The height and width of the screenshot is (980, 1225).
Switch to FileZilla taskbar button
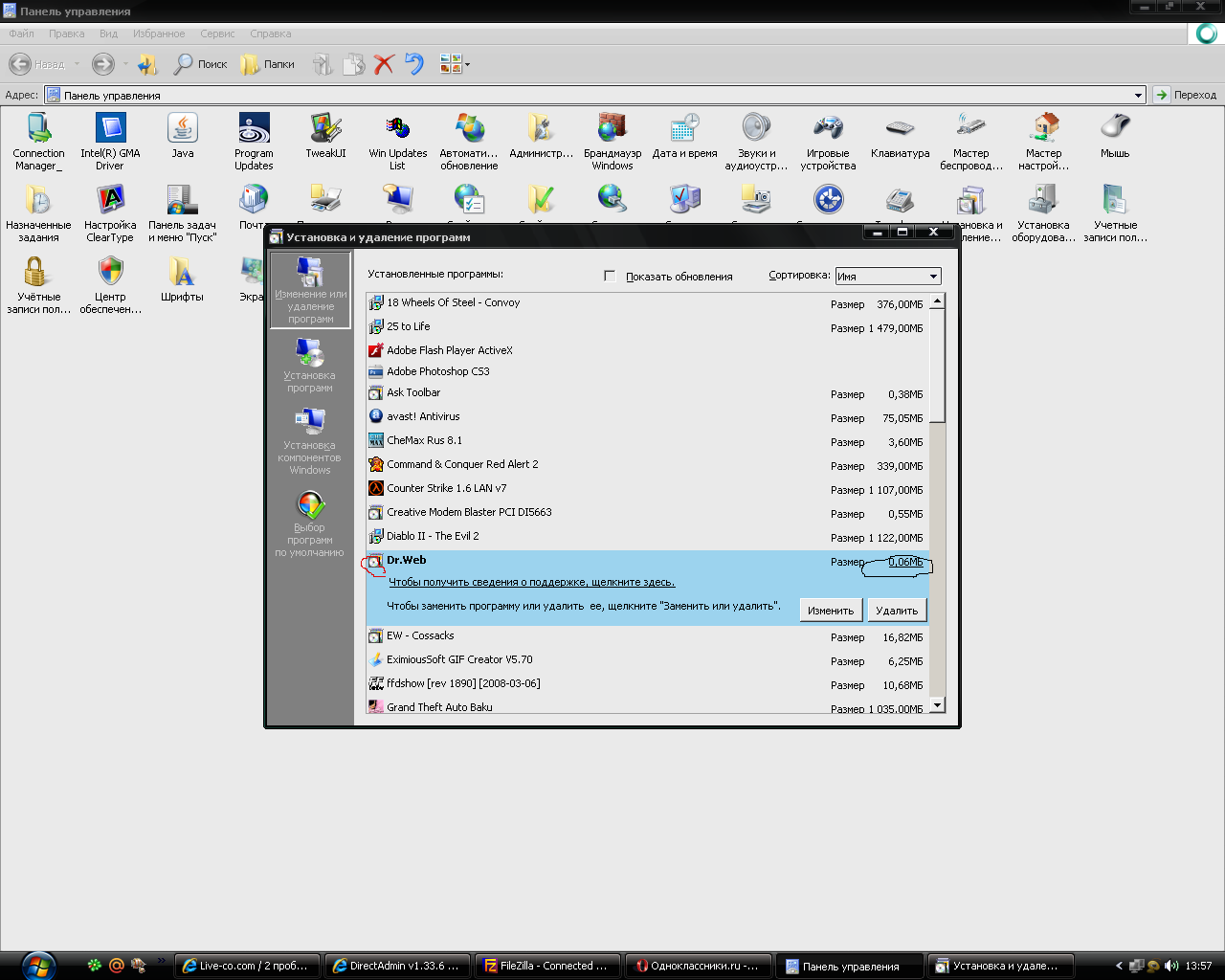(x=546, y=966)
